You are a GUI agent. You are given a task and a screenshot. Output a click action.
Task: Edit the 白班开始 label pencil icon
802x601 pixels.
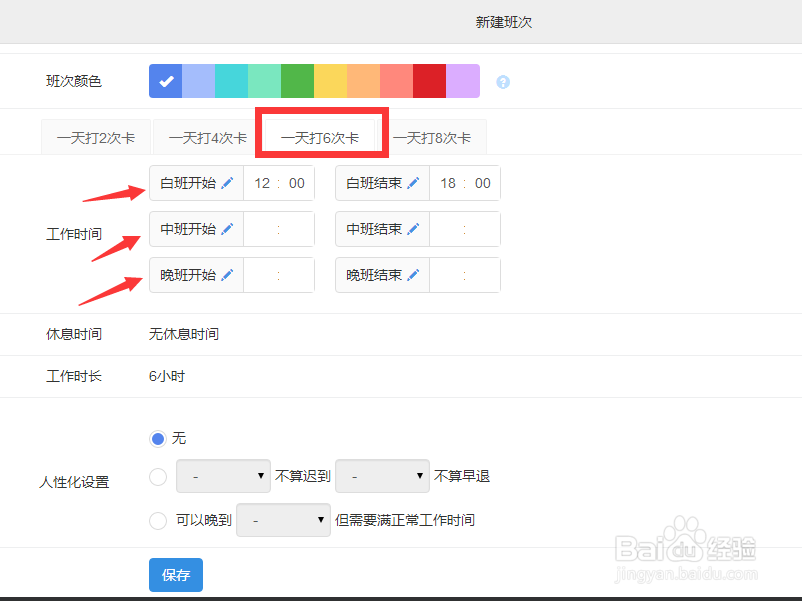tap(227, 183)
